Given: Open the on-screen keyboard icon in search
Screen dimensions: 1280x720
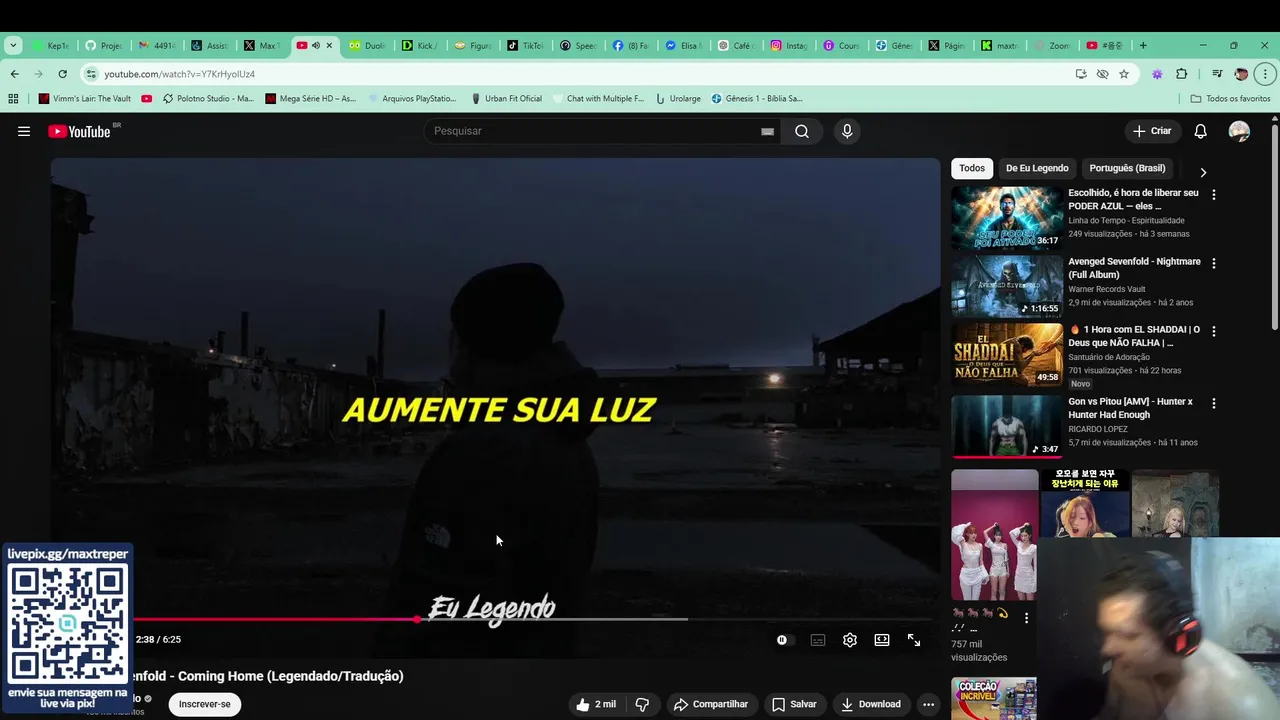Looking at the screenshot, I should (x=767, y=131).
